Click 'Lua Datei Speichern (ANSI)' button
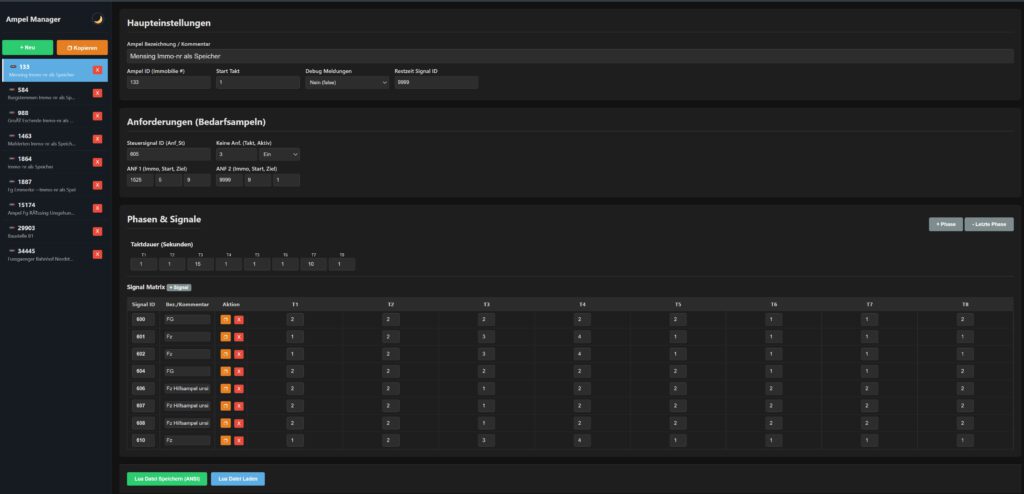The image size is (1024, 494). pos(164,479)
